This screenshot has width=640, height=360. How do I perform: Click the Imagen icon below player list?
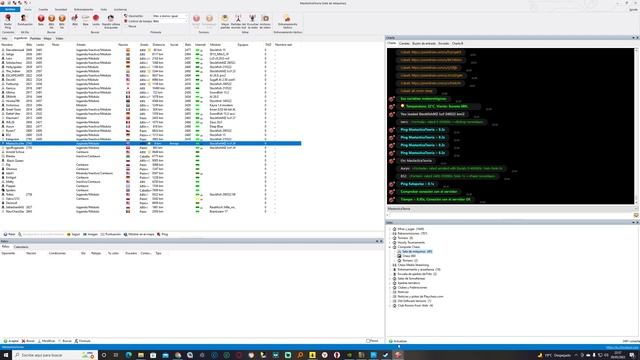tap(91, 234)
